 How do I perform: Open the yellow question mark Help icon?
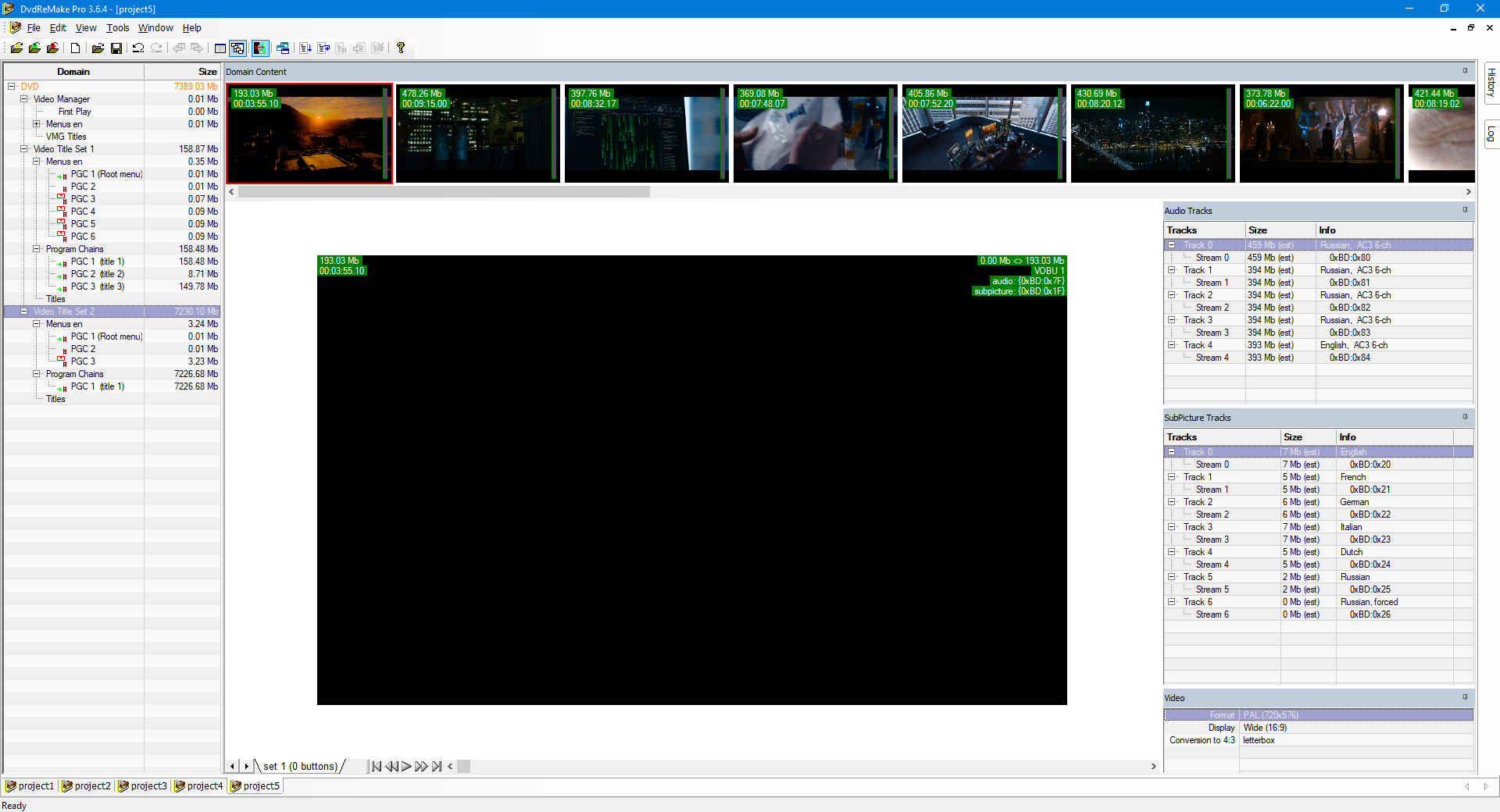coord(401,48)
